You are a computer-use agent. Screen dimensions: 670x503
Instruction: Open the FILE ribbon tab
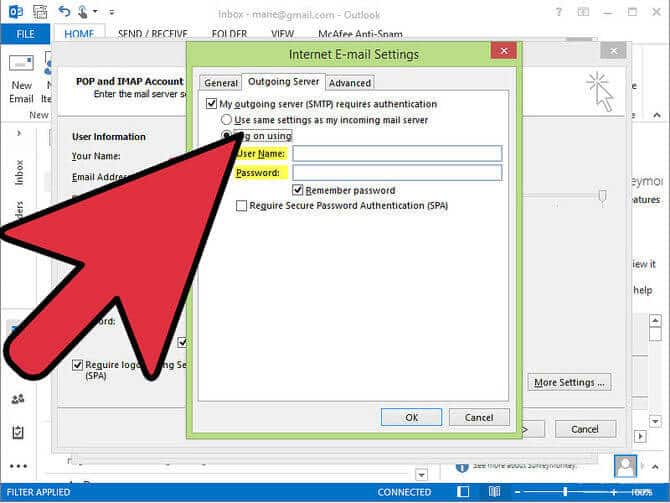(x=24, y=33)
